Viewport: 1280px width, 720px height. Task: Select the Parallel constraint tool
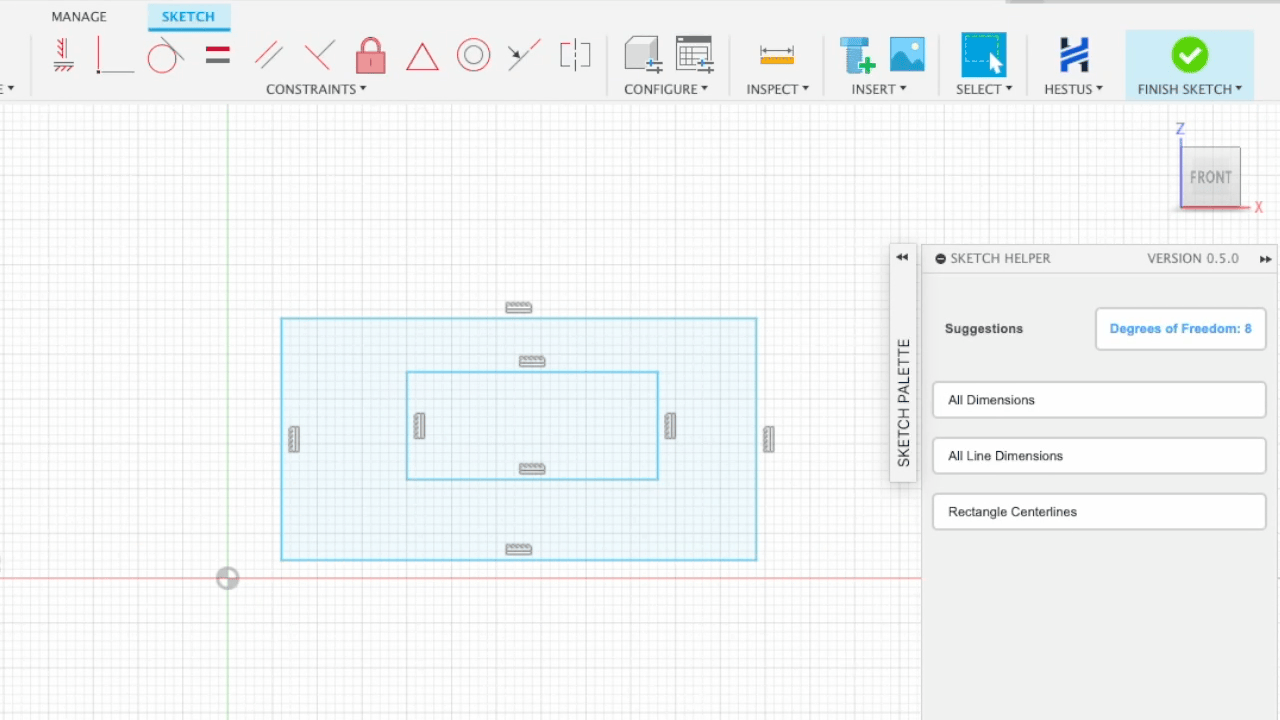tap(268, 54)
